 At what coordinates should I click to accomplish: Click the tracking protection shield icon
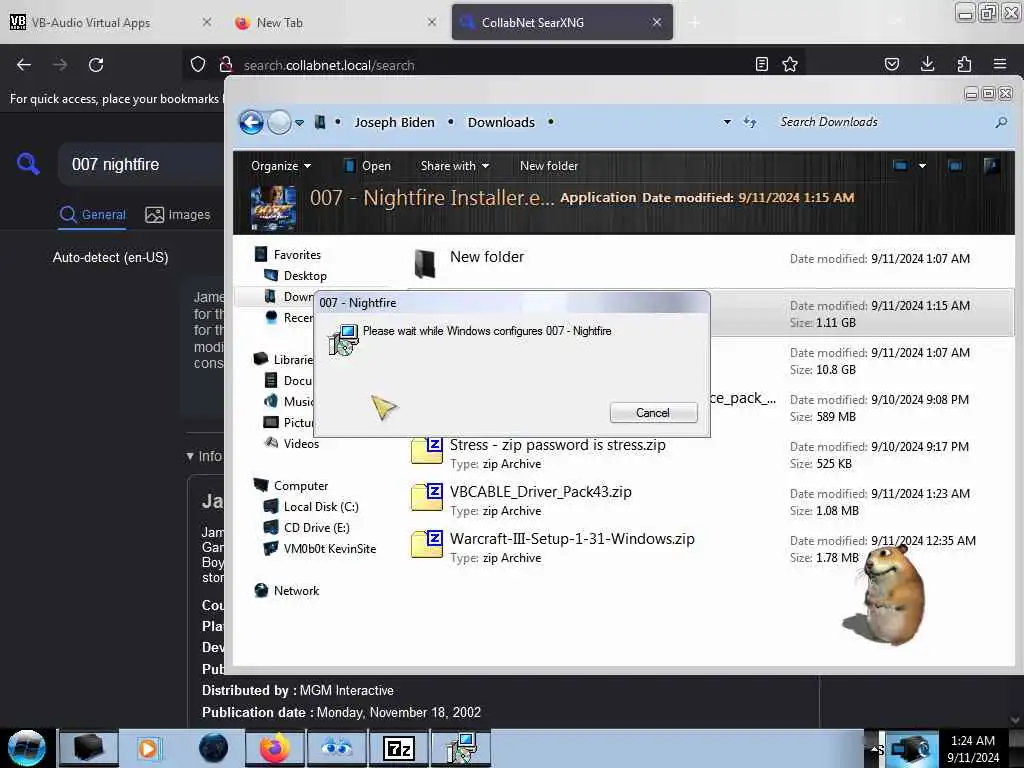[198, 64]
